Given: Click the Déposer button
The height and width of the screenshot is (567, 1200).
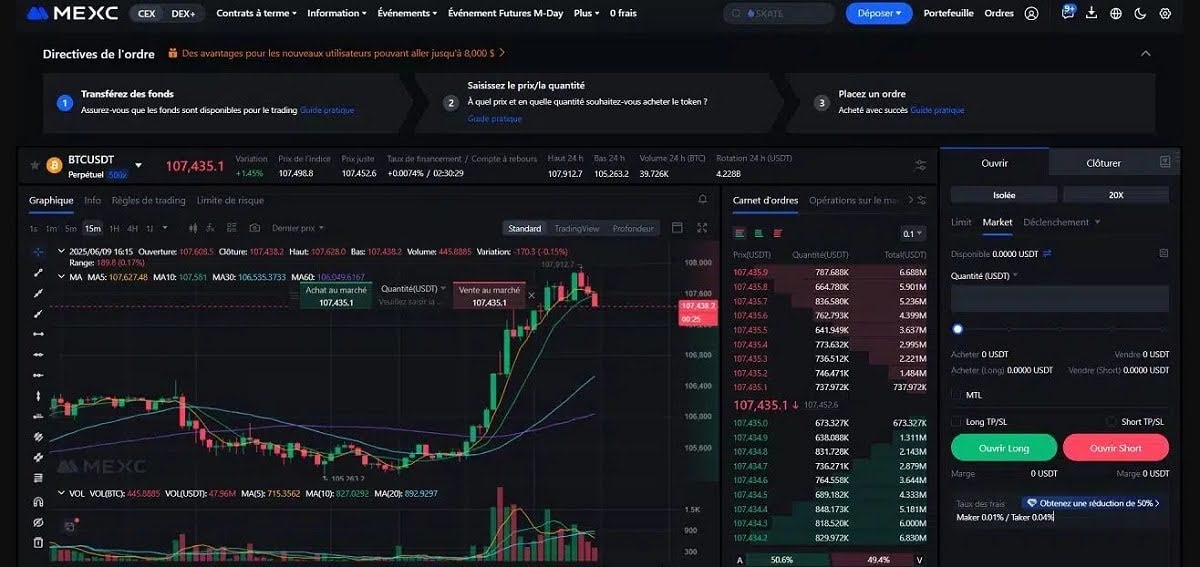Looking at the screenshot, I should [x=879, y=13].
